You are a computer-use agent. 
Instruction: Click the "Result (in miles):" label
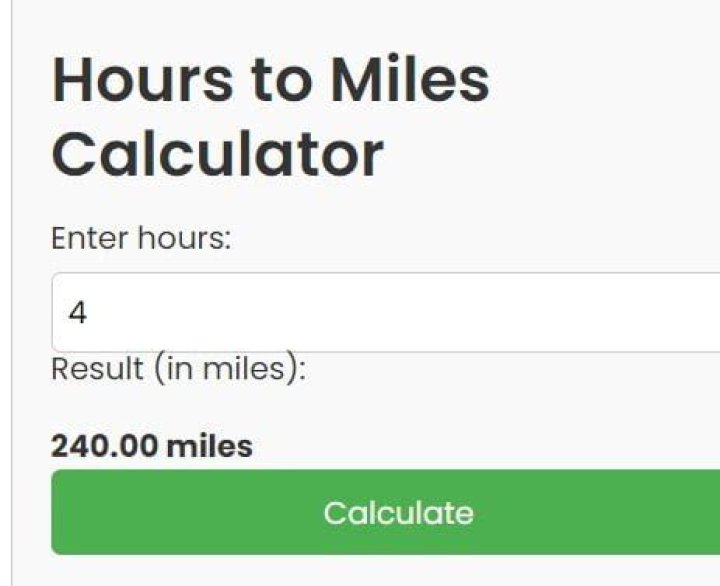(178, 369)
